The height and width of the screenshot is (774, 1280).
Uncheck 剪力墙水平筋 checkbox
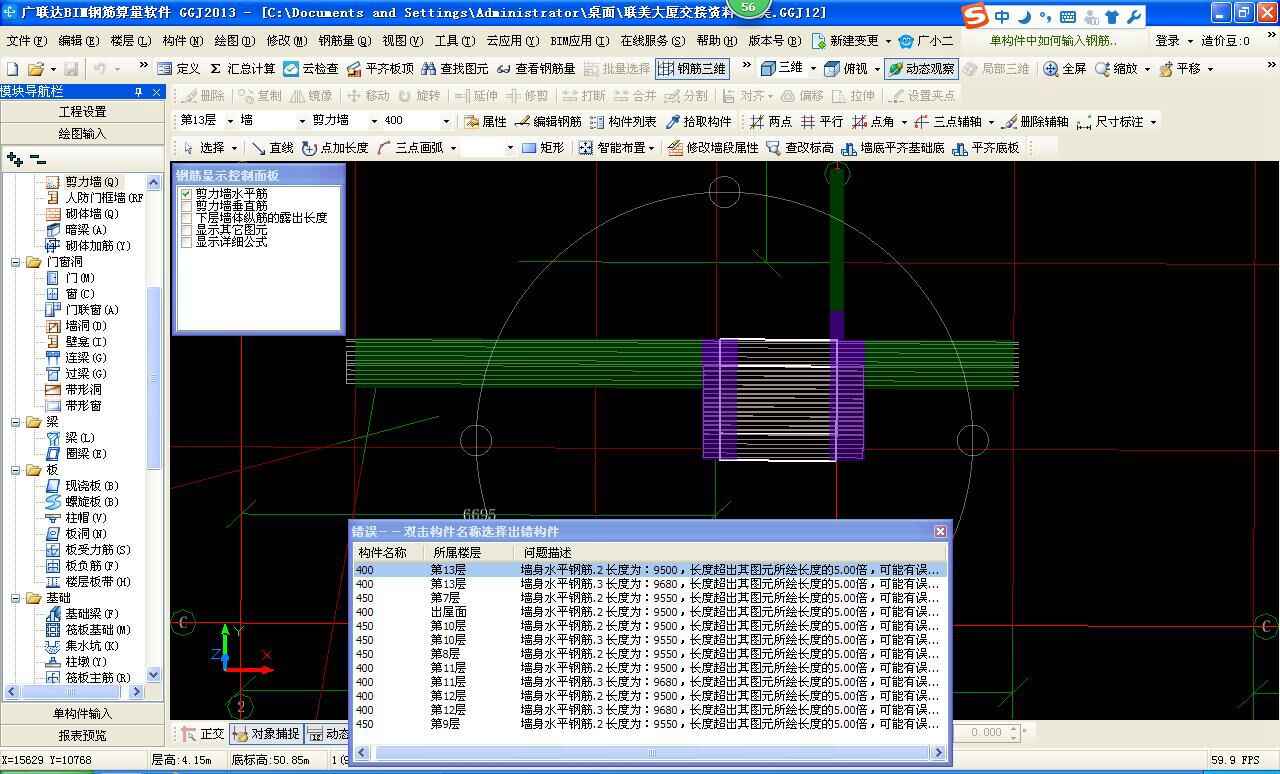(186, 194)
